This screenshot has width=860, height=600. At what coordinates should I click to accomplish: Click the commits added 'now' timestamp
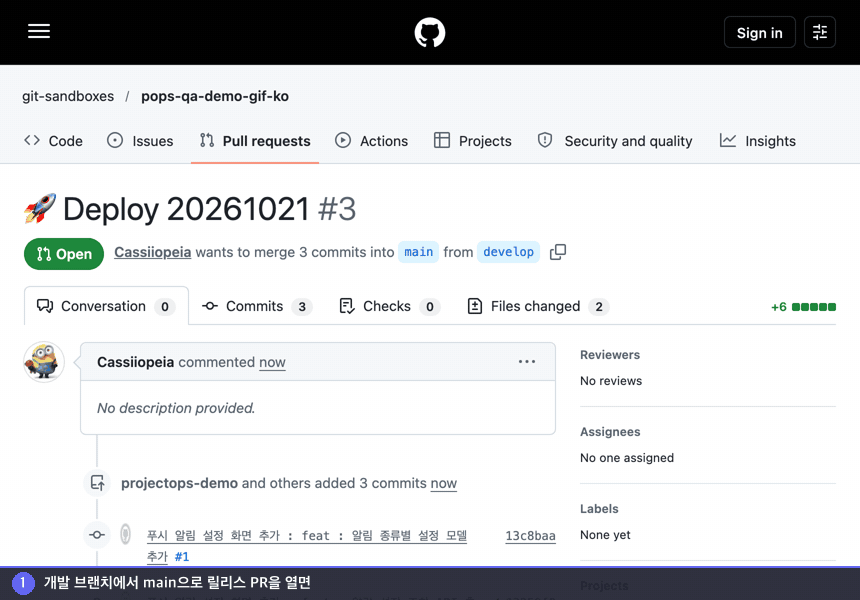(444, 483)
